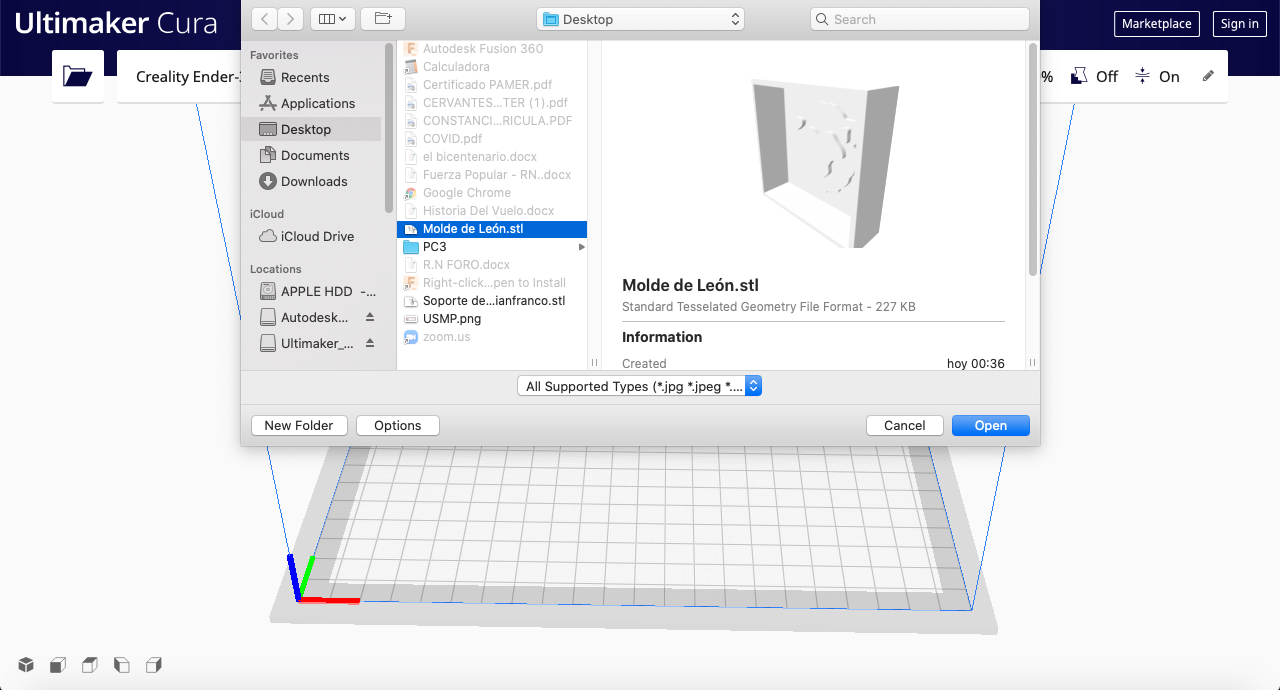
Task: Select the PC3 folder
Action: pos(492,247)
